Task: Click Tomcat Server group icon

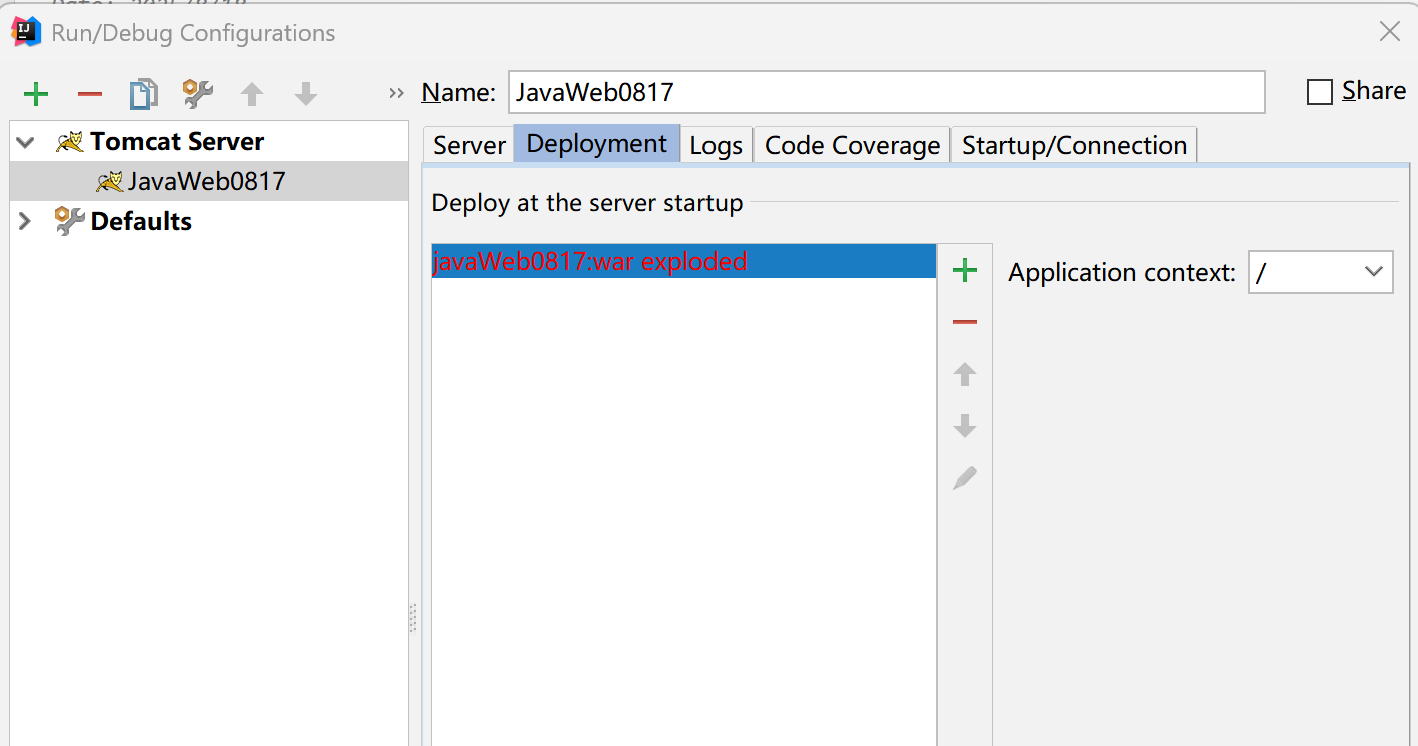Action: click(70, 141)
